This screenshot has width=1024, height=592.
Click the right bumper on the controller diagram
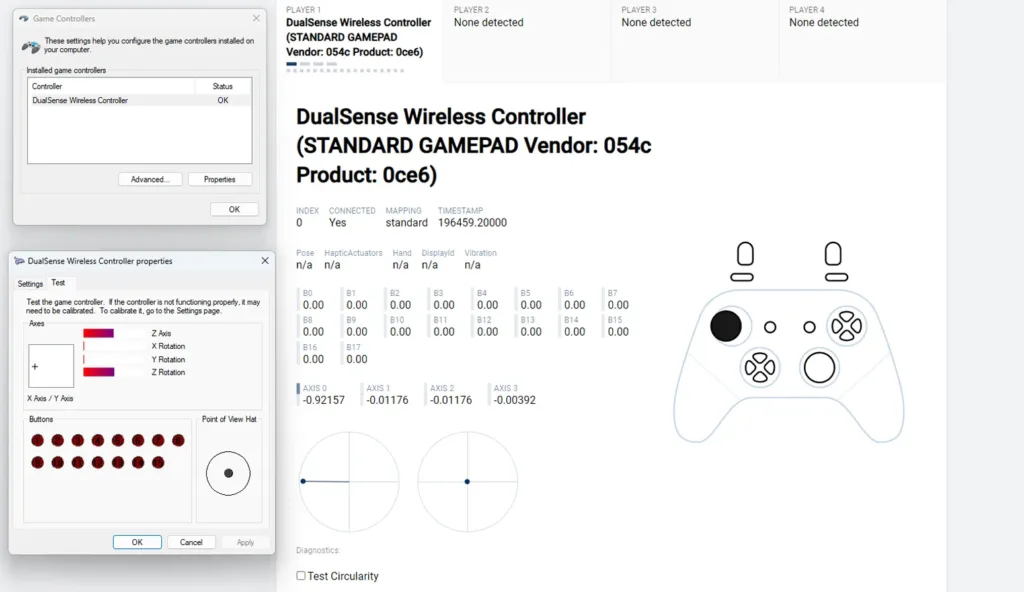point(837,277)
